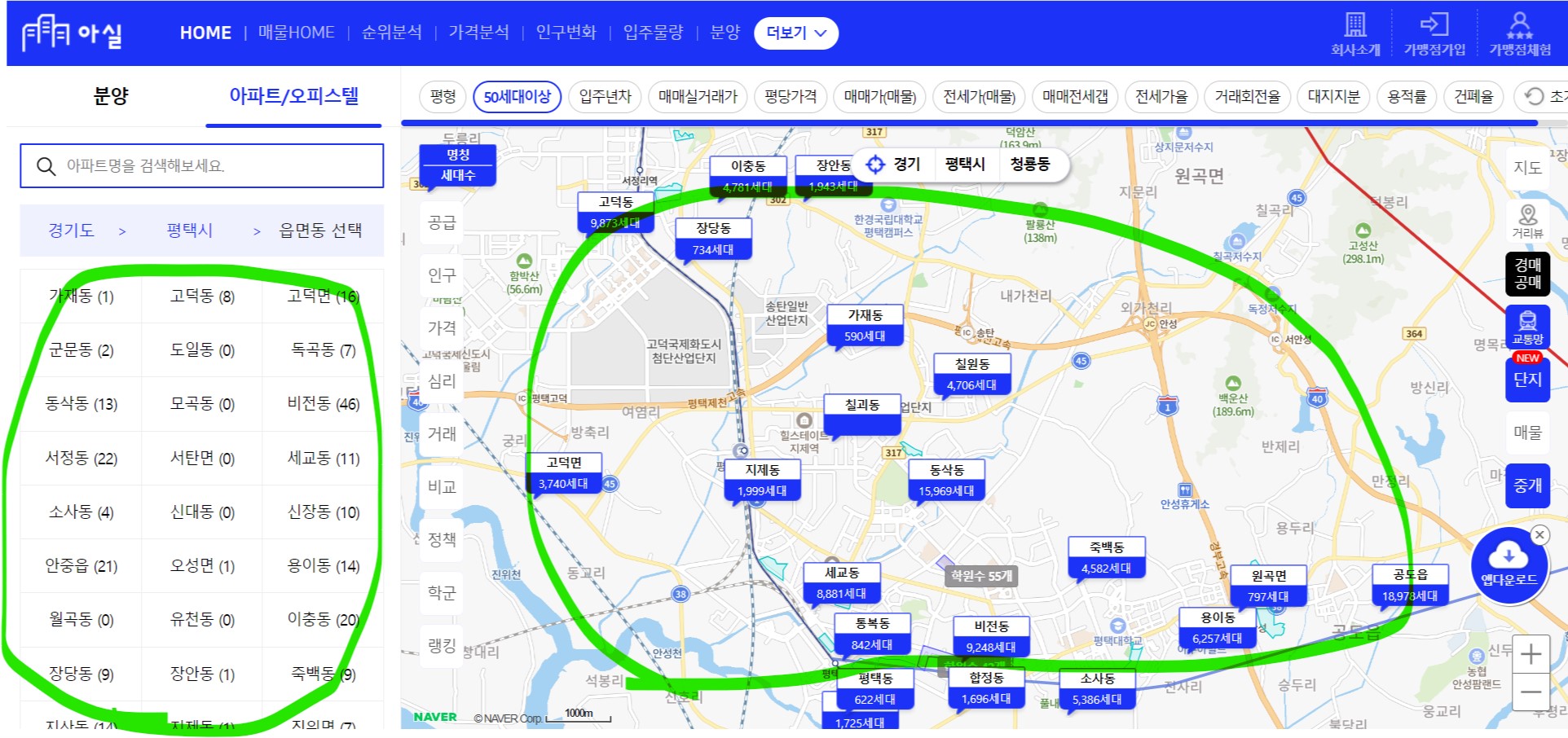Image resolution: width=1568 pixels, height=738 pixels.
Task: Toggle 50세대이상 filter chip
Action: (518, 97)
